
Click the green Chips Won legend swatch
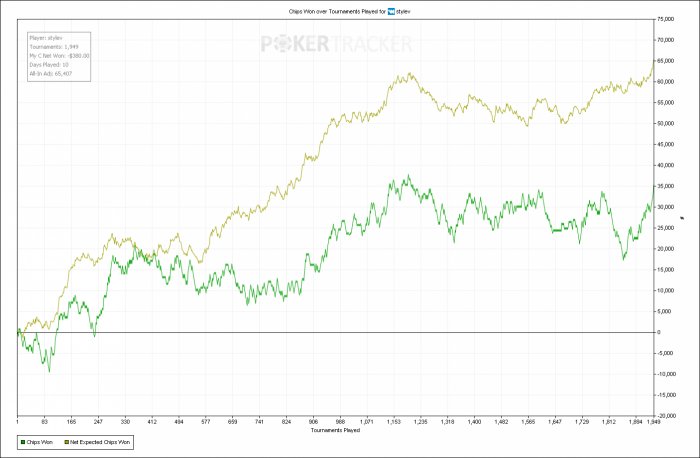[23, 442]
